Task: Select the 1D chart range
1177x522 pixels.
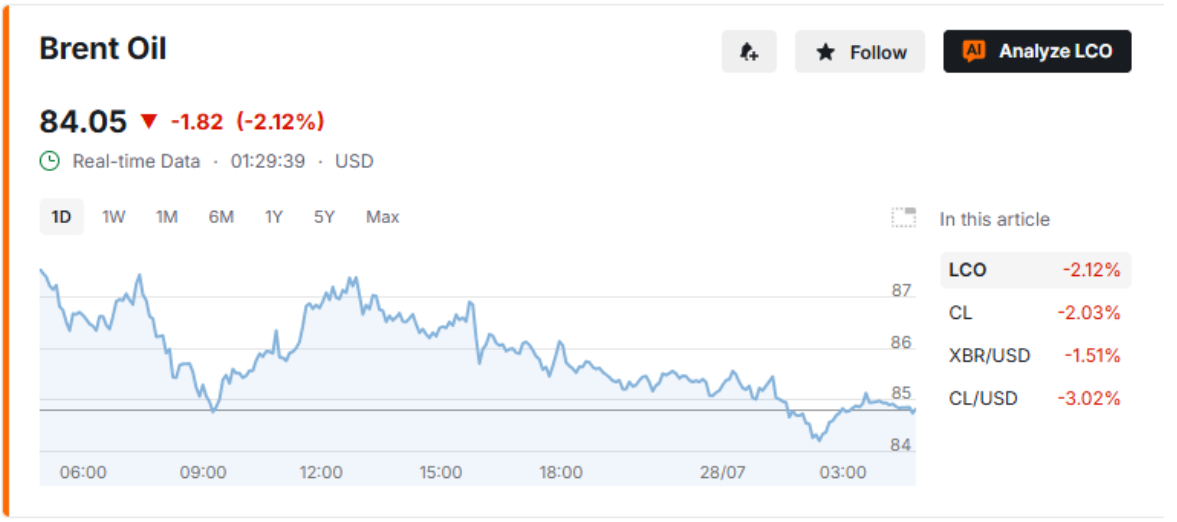Action: click(62, 217)
